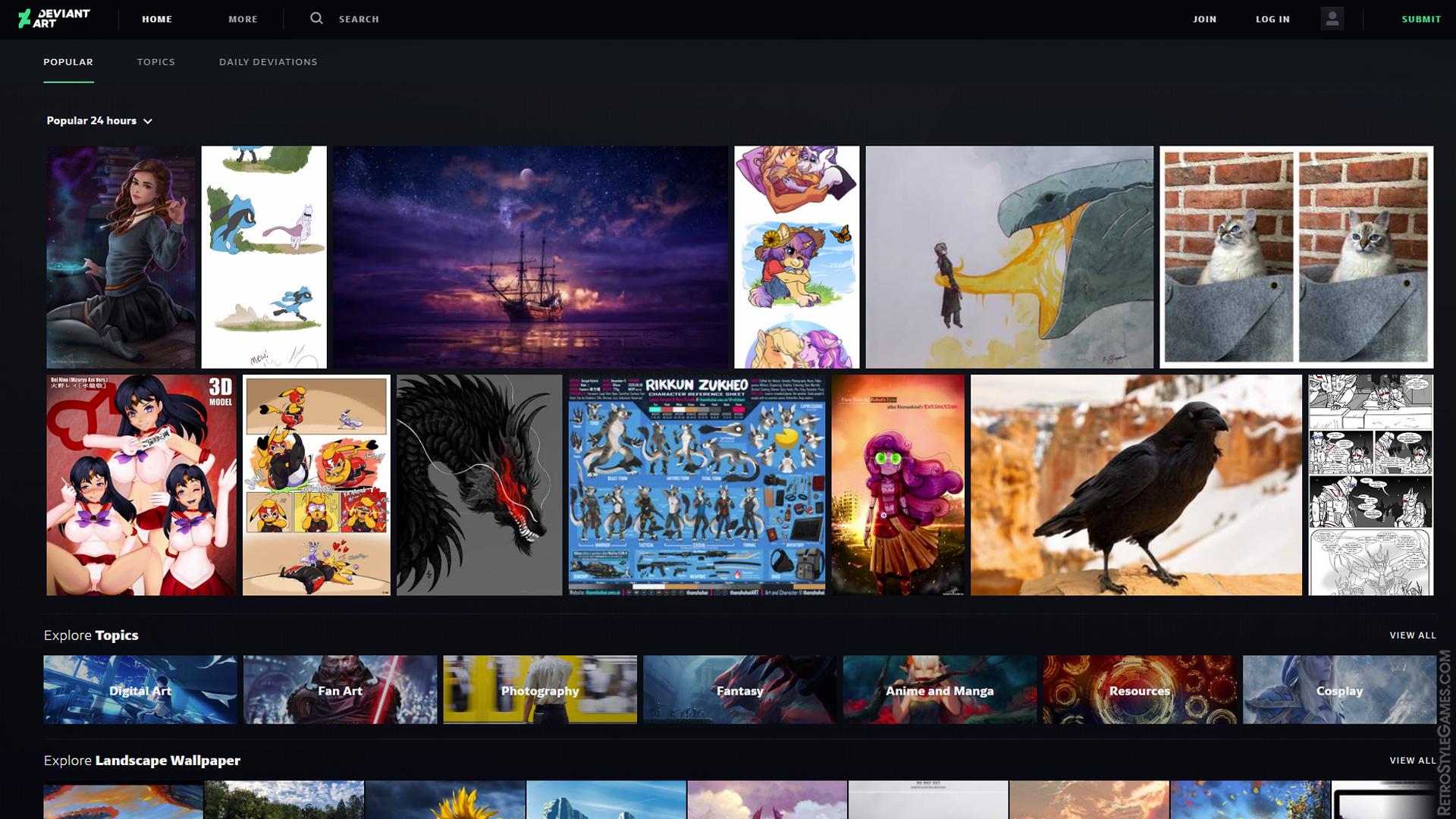Open the sea monster spewing yellow artwork
The height and width of the screenshot is (819, 1456).
tap(1009, 257)
